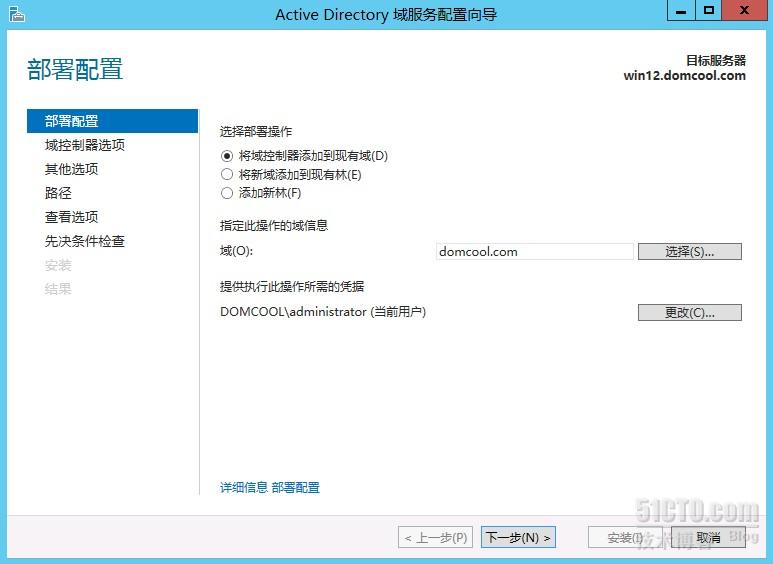
Task: Open the 详细信息 部署配置 link
Action: point(270,488)
